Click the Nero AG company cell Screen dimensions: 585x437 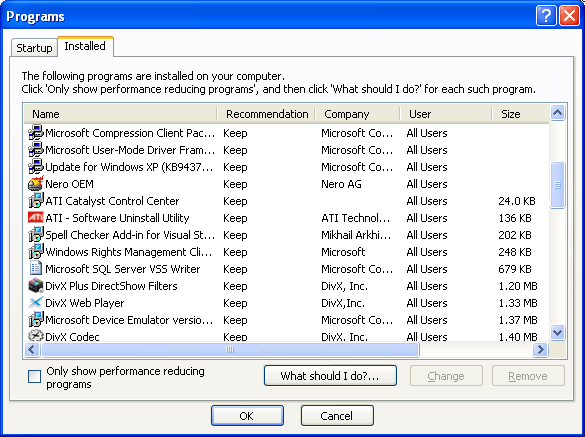341,184
